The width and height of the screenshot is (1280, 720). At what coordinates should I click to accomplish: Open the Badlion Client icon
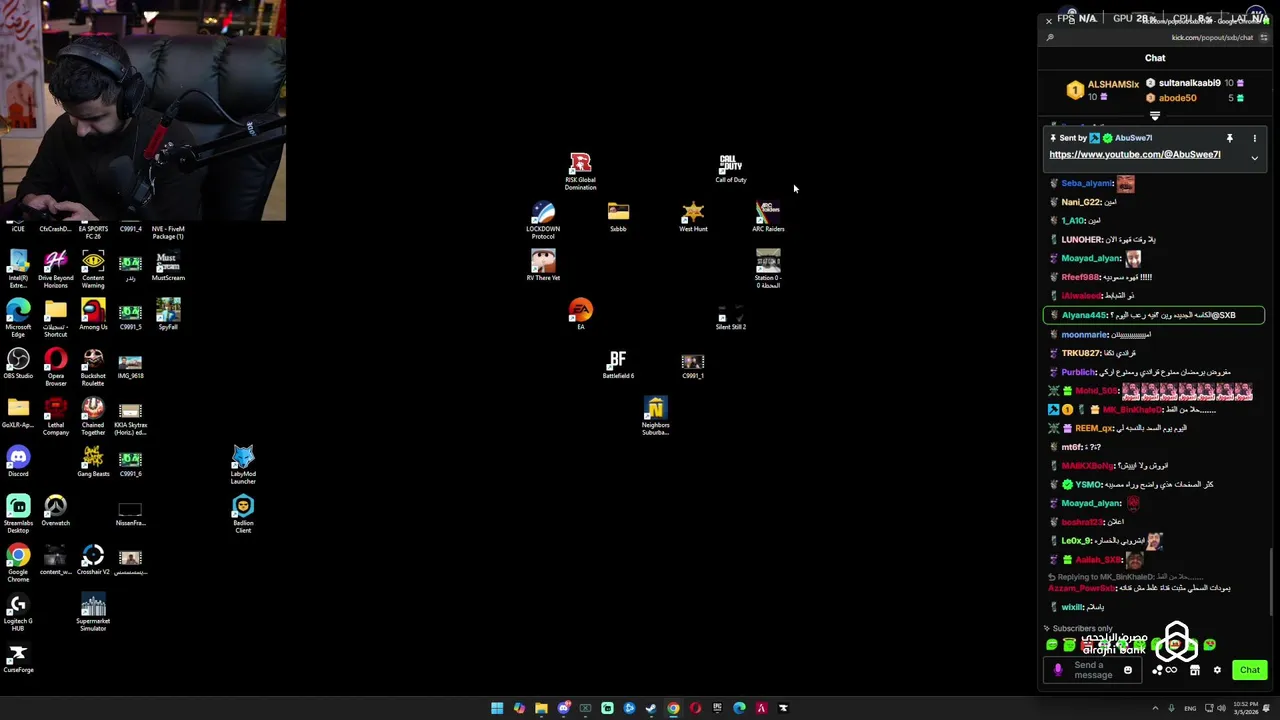pyautogui.click(x=243, y=514)
